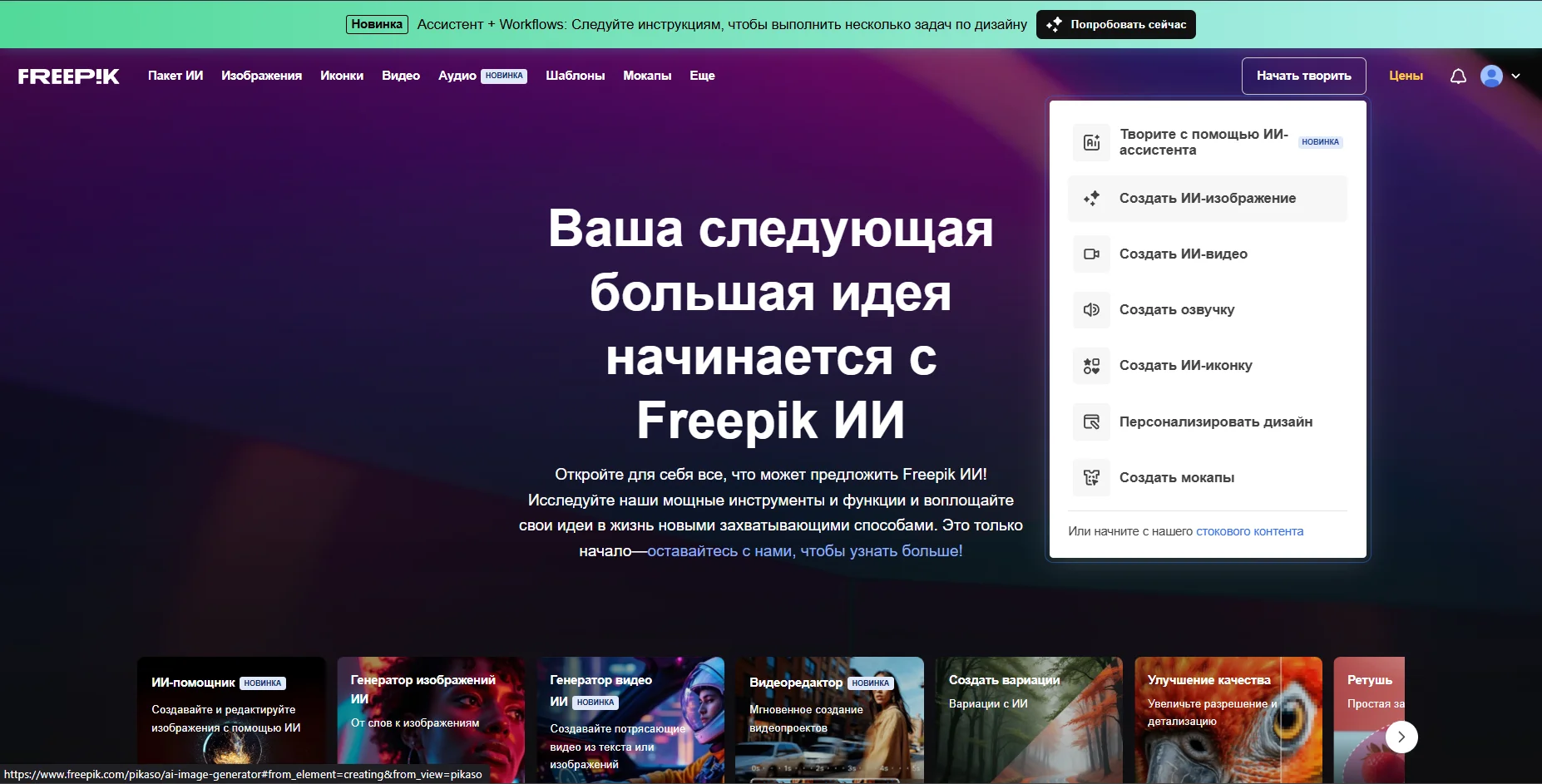Select Творите с помощью ИИ-ассистента
The width and height of the screenshot is (1542, 784).
[1208, 142]
